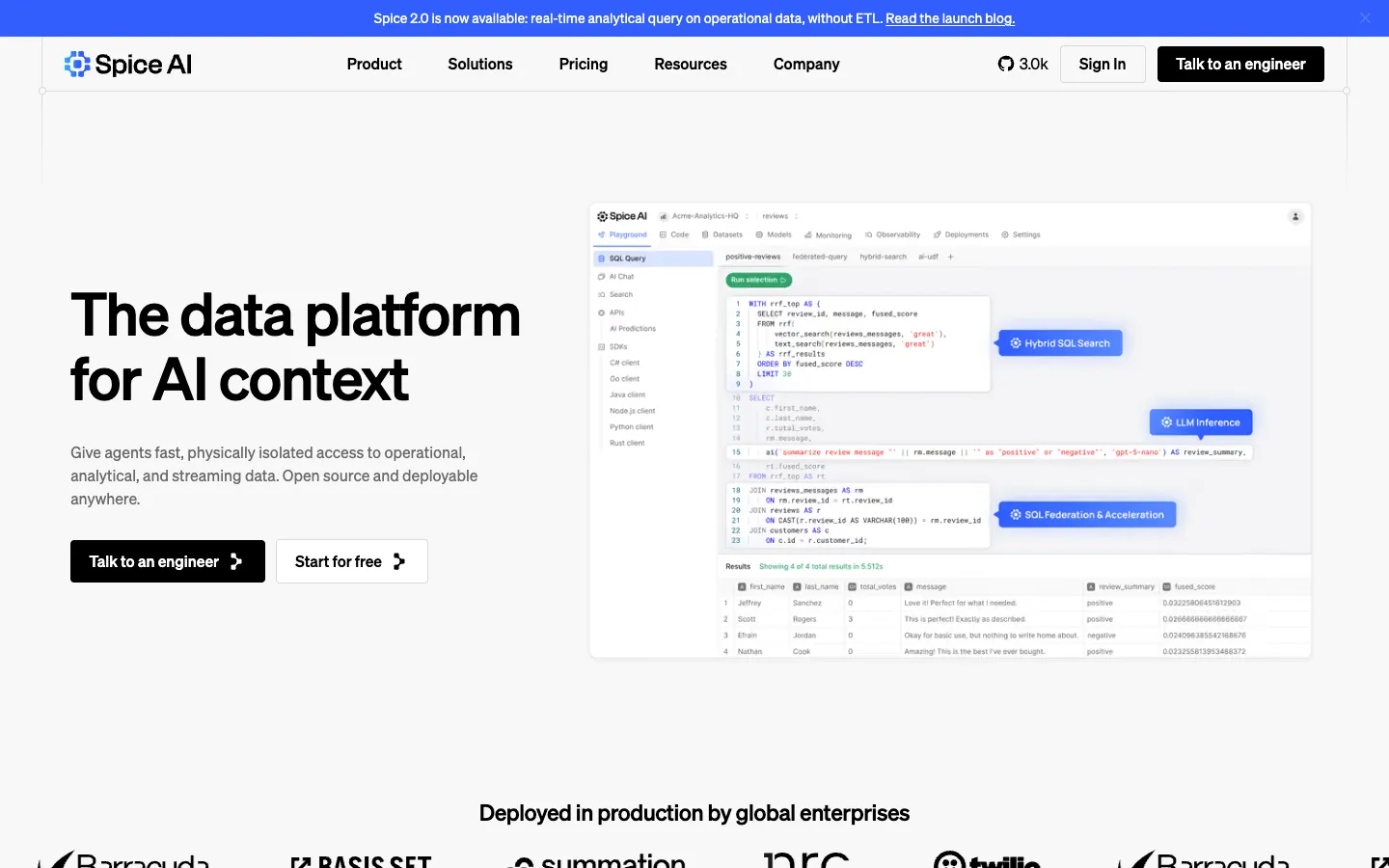1389x868 pixels.
Task: Click the user avatar icon in product screenshot
Action: [x=1295, y=216]
